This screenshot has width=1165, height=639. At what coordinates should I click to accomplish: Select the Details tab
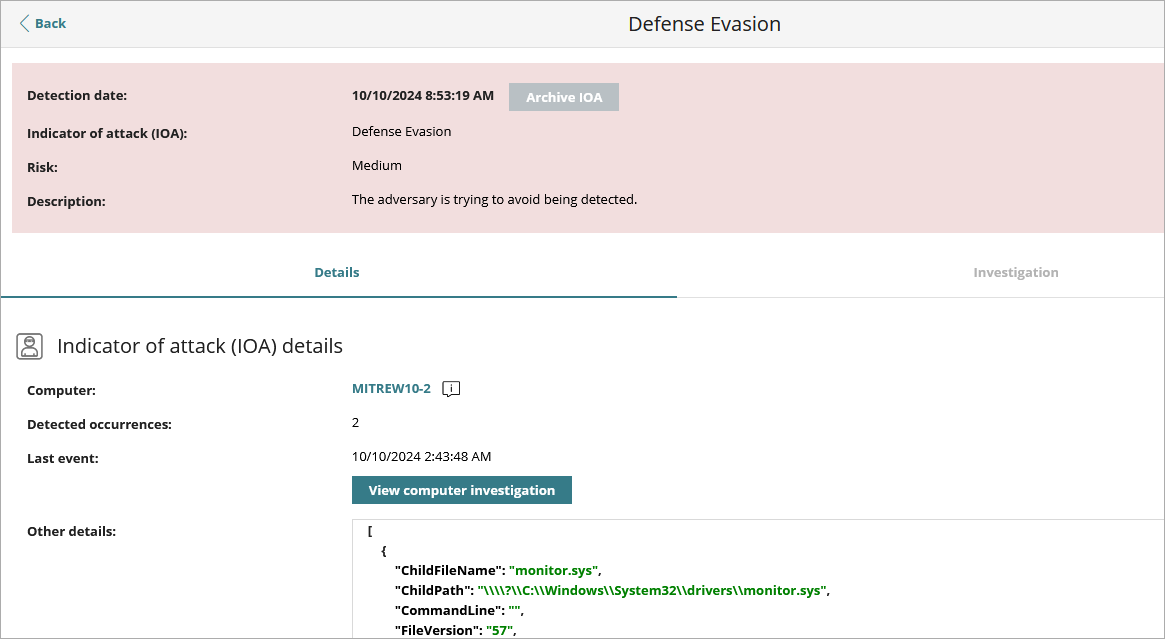click(x=337, y=272)
